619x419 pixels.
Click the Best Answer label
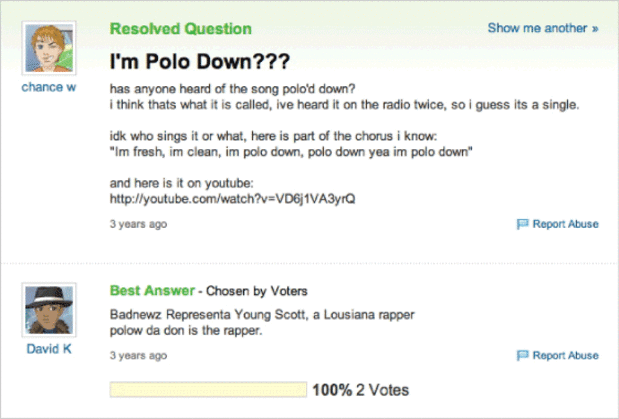(152, 291)
